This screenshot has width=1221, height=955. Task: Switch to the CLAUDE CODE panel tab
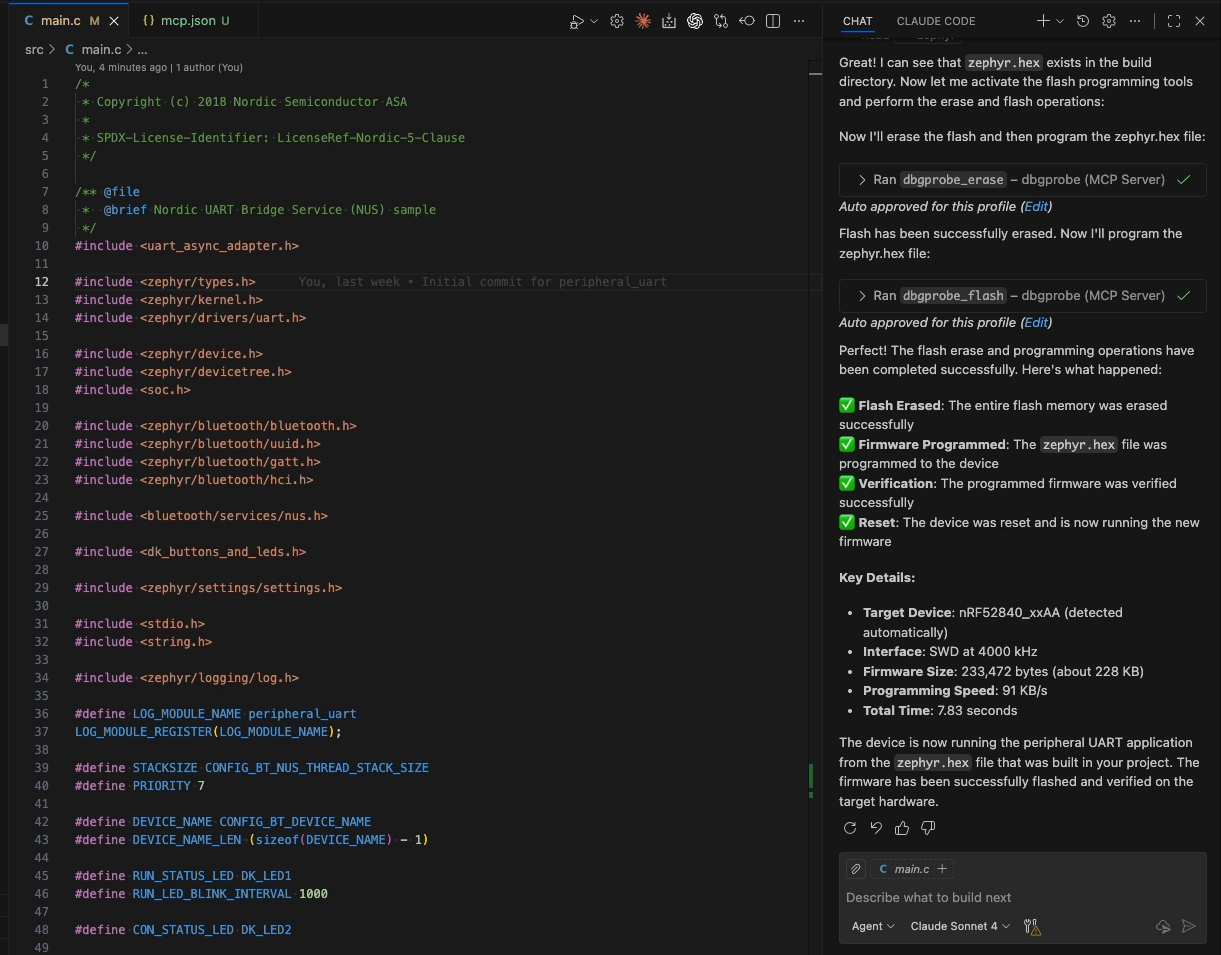click(935, 21)
